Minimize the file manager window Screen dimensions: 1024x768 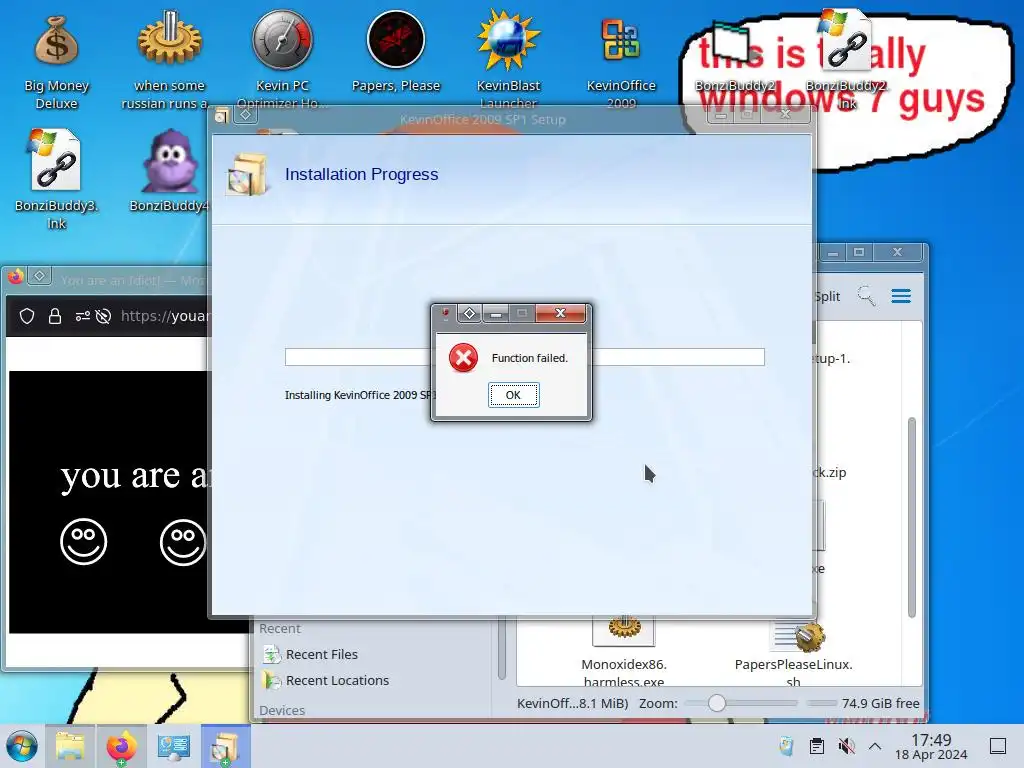click(x=833, y=253)
